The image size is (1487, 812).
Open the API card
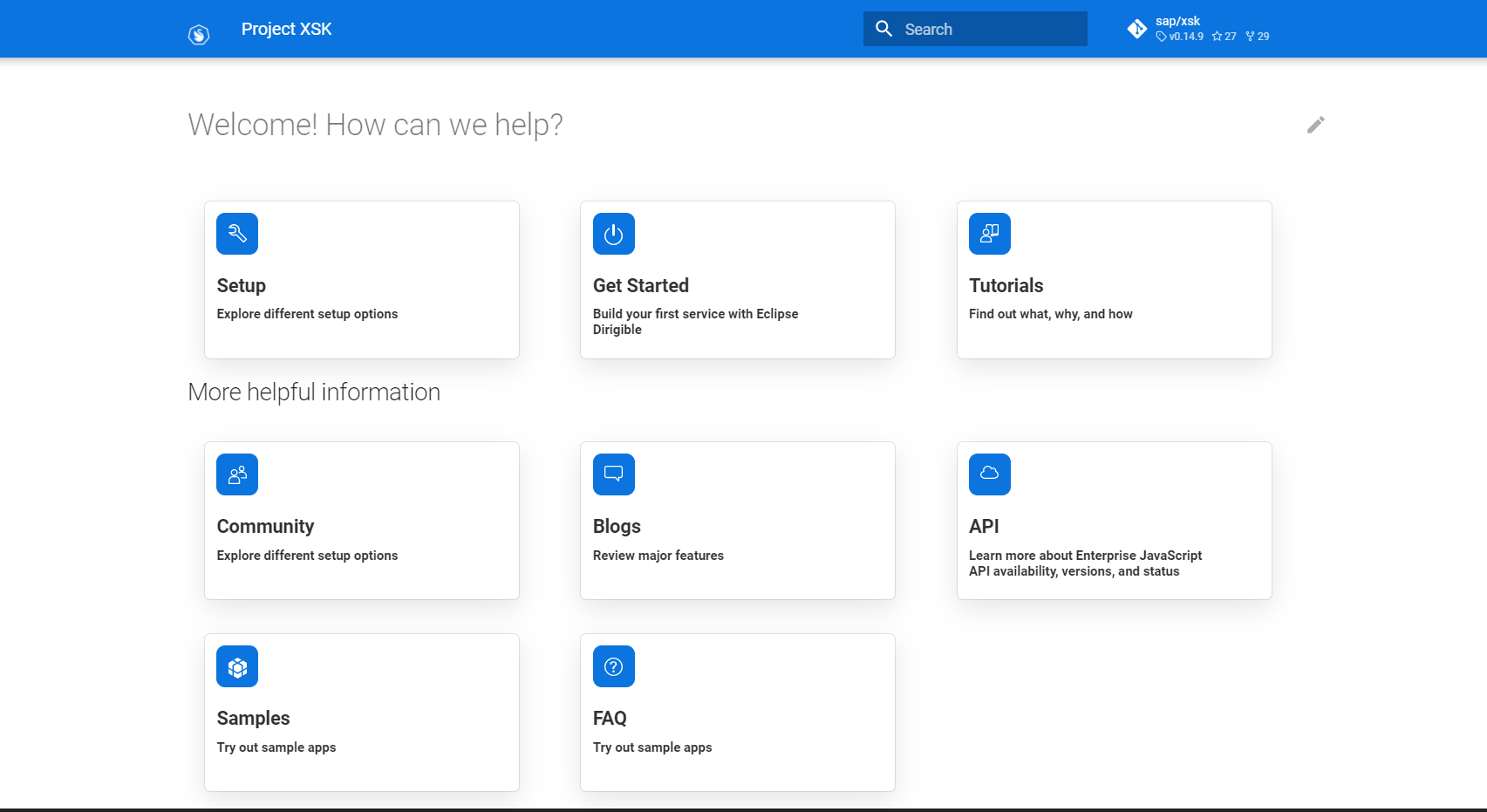click(1114, 520)
